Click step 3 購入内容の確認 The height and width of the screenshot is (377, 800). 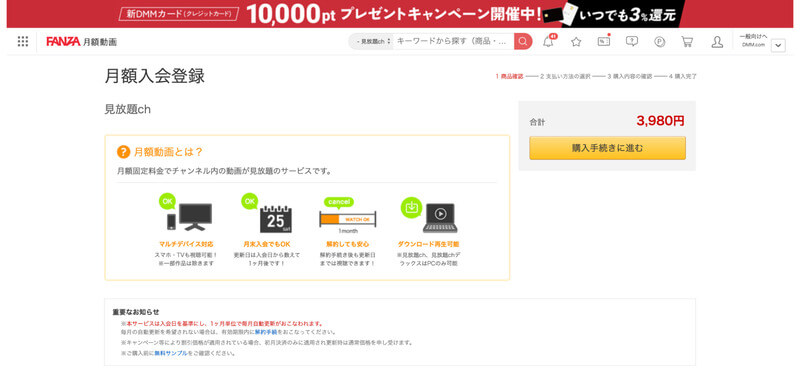(x=630, y=77)
